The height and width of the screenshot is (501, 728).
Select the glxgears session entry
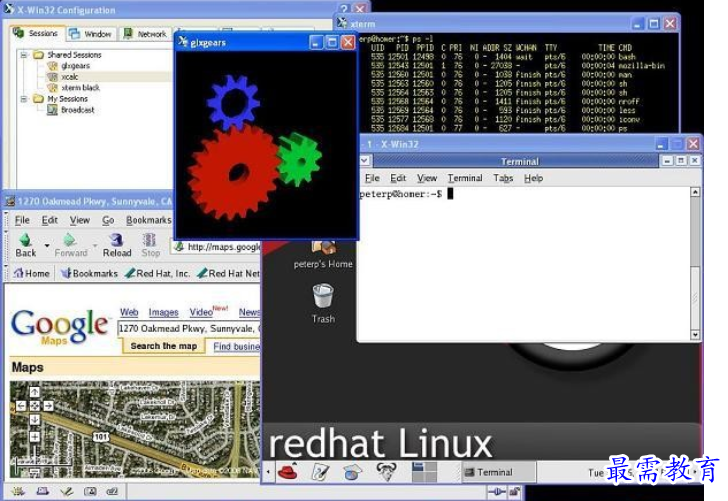75,66
